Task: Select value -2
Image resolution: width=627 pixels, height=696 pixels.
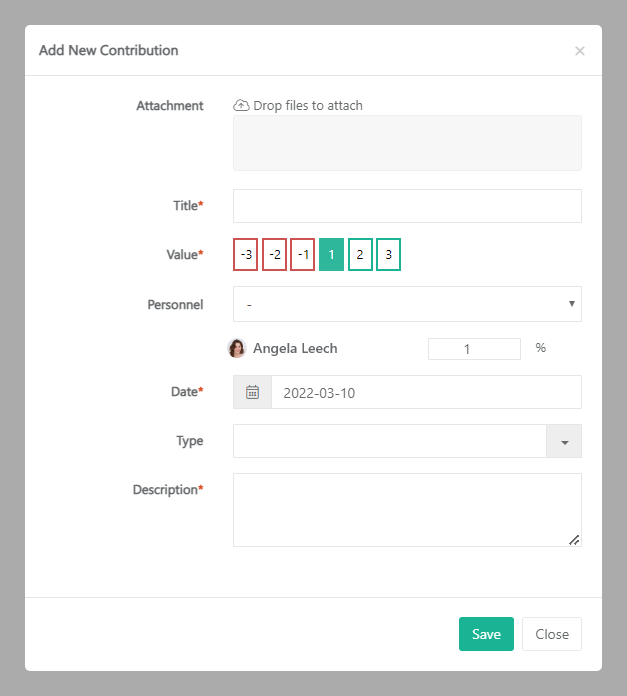Action: pyautogui.click(x=274, y=254)
